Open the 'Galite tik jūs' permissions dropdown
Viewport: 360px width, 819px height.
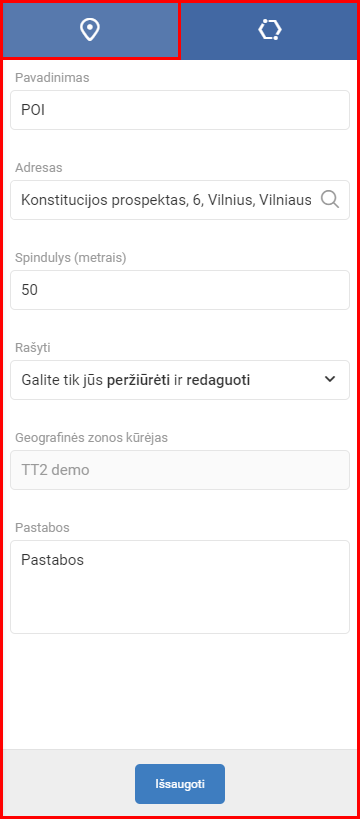pyautogui.click(x=180, y=380)
